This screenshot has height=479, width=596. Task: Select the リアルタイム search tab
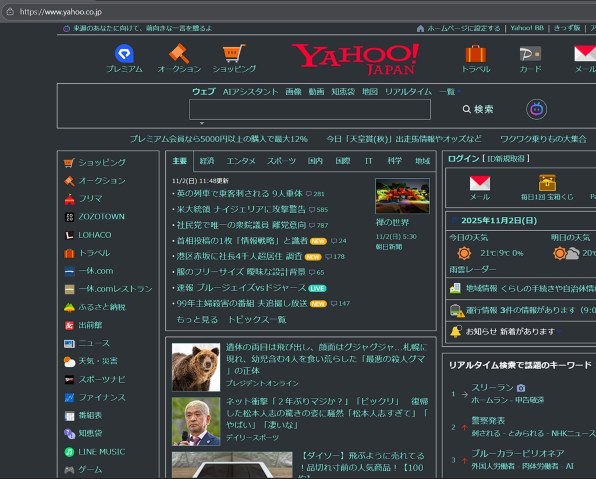pyautogui.click(x=408, y=92)
